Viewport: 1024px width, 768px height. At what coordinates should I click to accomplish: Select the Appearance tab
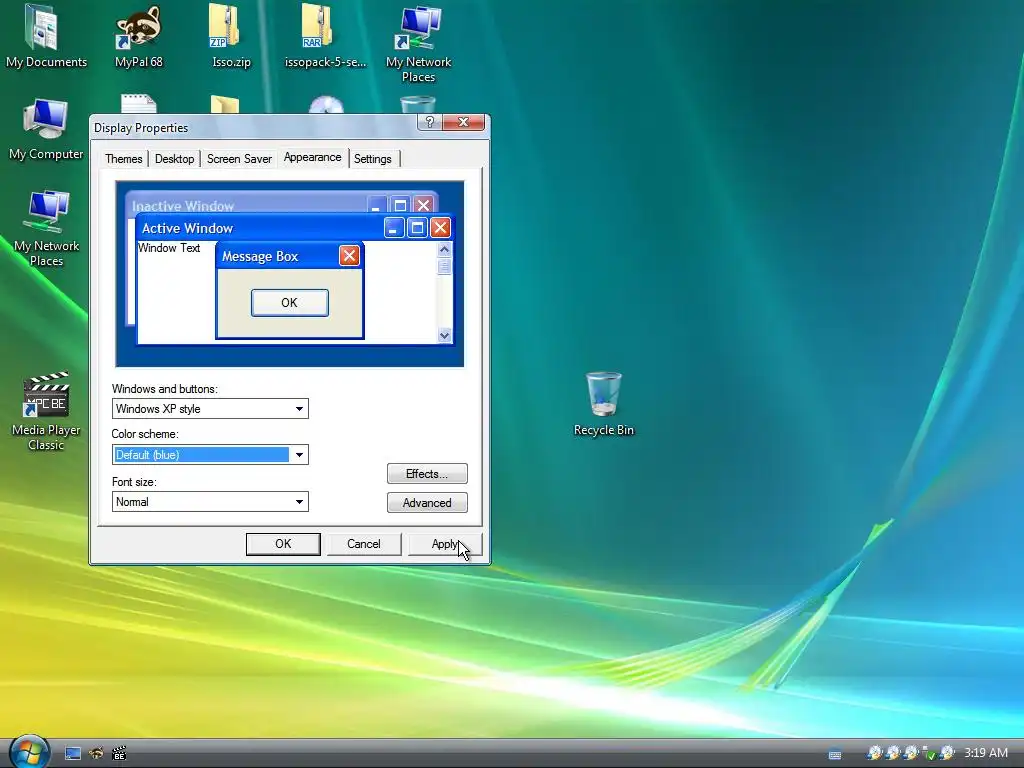[x=312, y=157]
